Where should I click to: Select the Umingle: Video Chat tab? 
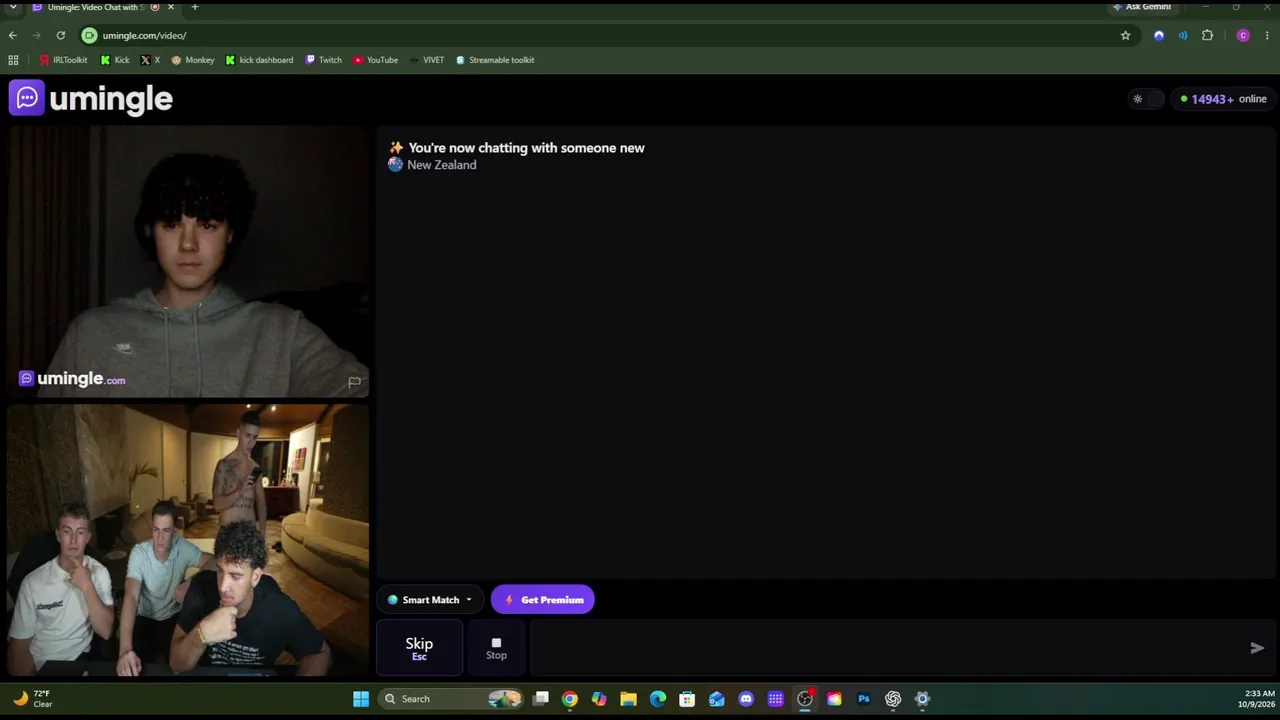pos(103,7)
